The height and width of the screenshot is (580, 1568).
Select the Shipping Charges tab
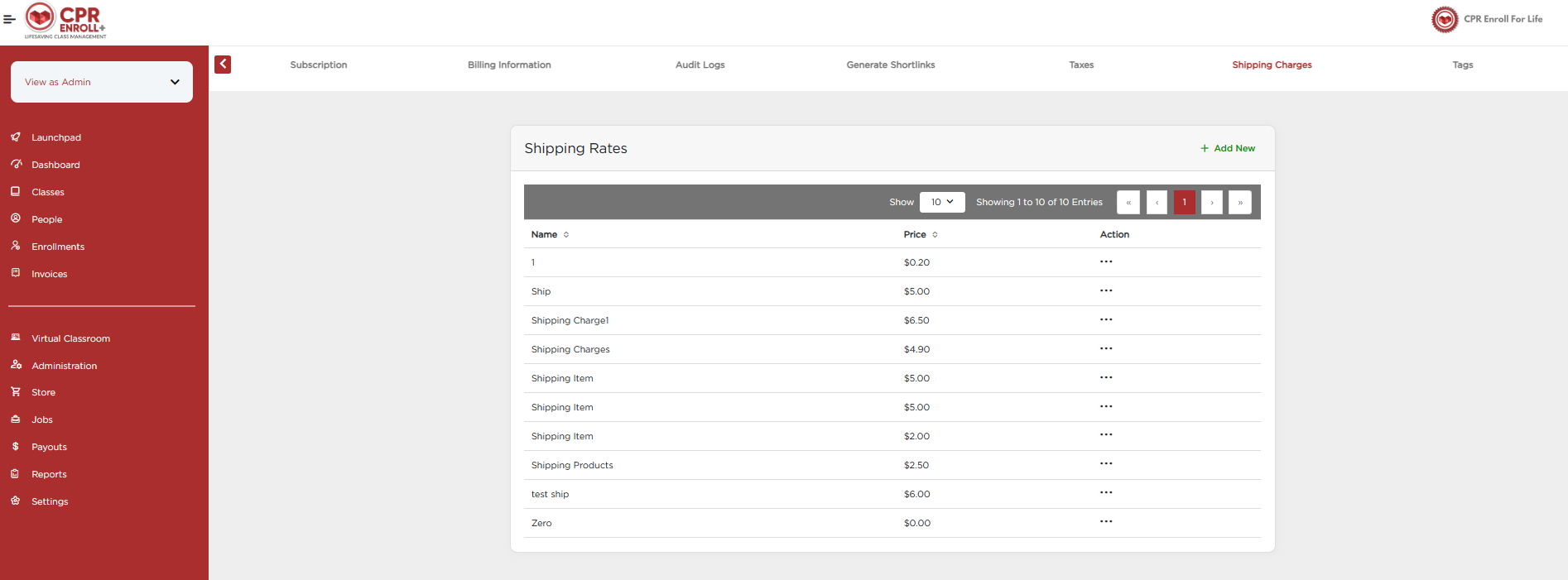1272,65
